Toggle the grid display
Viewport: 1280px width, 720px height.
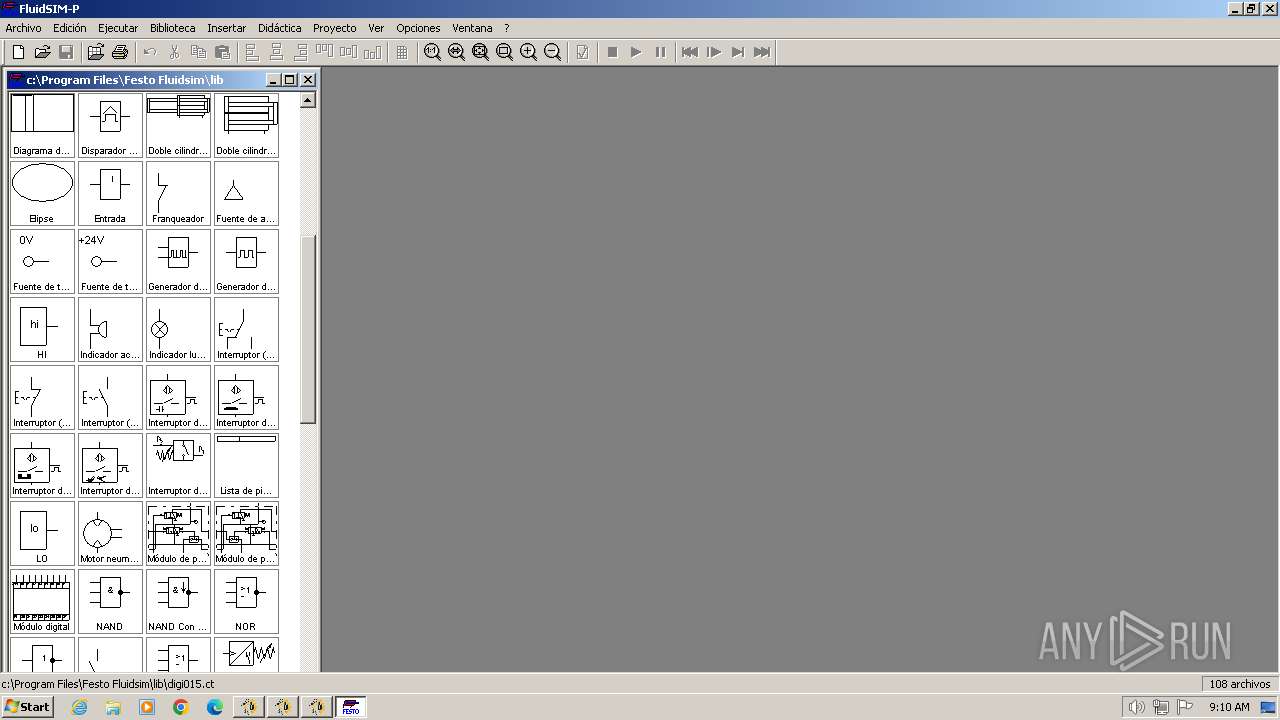tap(402, 52)
